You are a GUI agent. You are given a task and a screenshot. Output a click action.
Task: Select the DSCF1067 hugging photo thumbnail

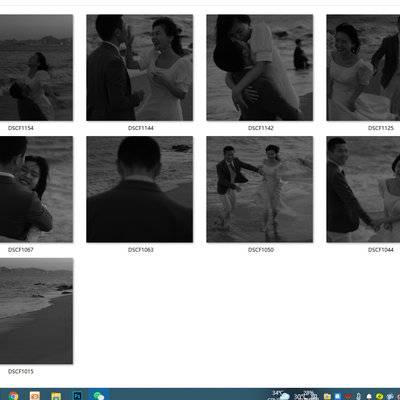tap(36, 189)
